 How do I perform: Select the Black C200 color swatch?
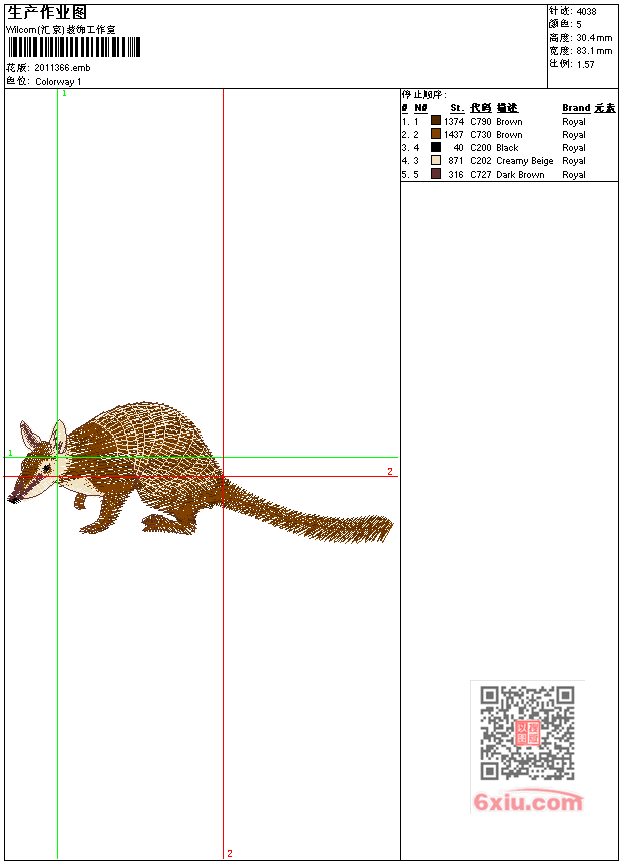pos(436,147)
